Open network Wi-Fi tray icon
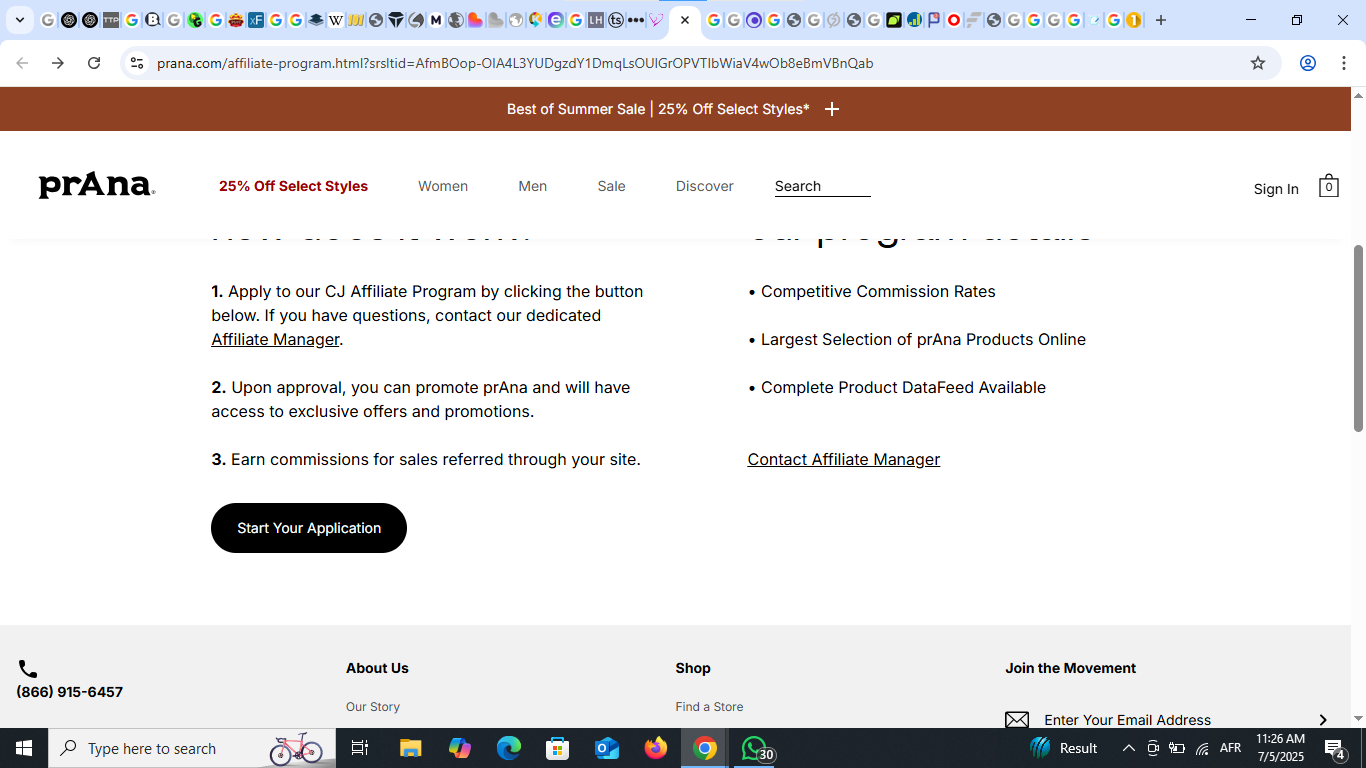 point(1202,748)
